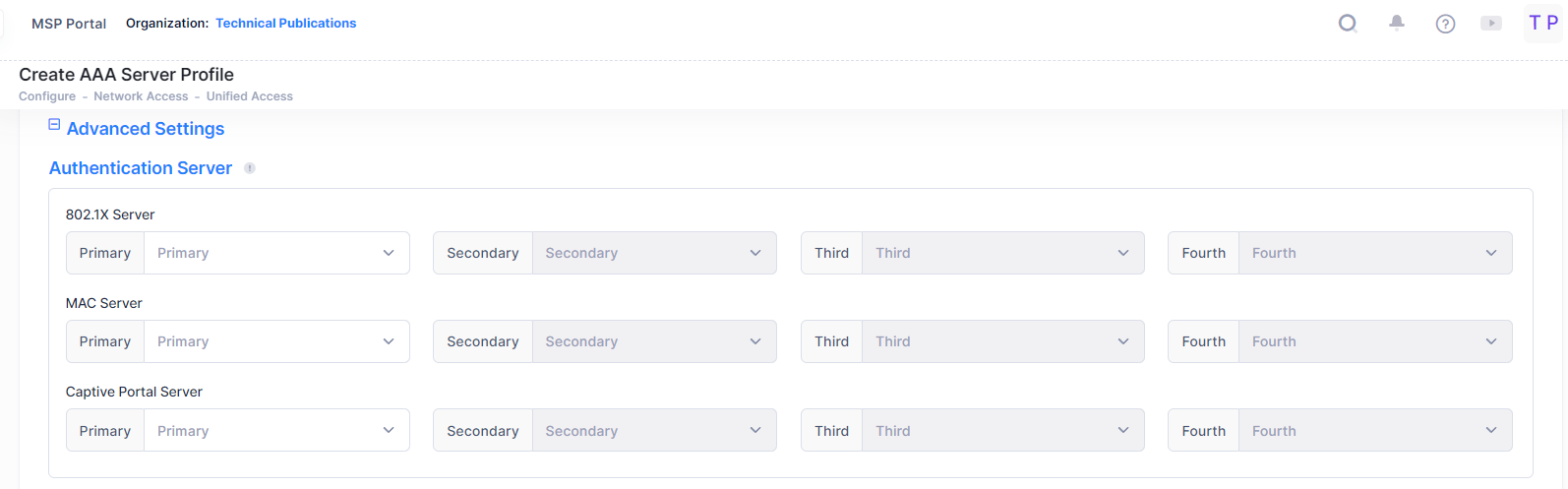Open the notifications bell
Screen dimensions: 1568x489
[1396, 23]
